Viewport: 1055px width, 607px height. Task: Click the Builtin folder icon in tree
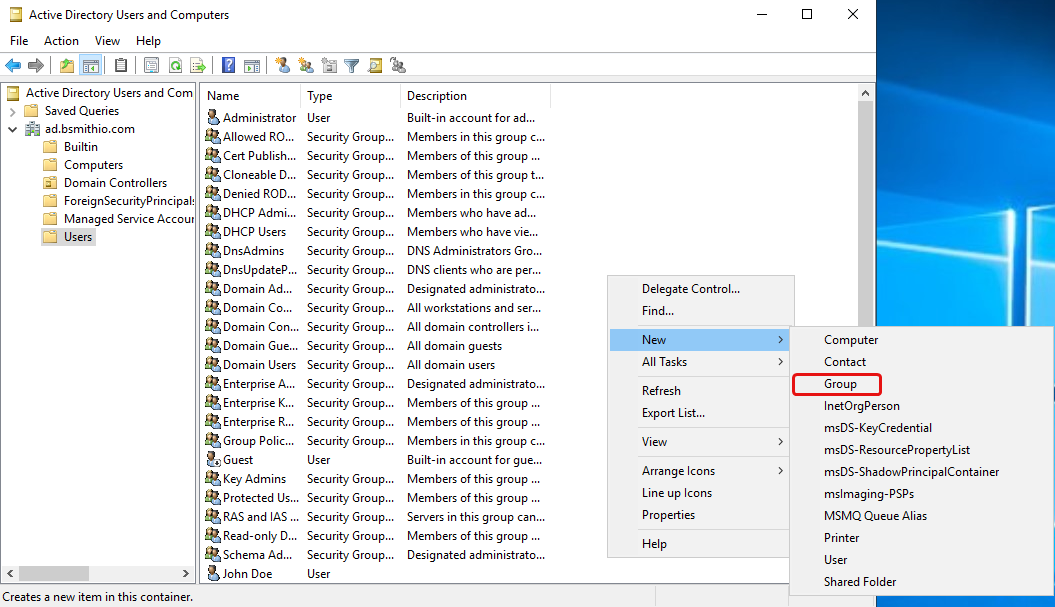[50, 147]
